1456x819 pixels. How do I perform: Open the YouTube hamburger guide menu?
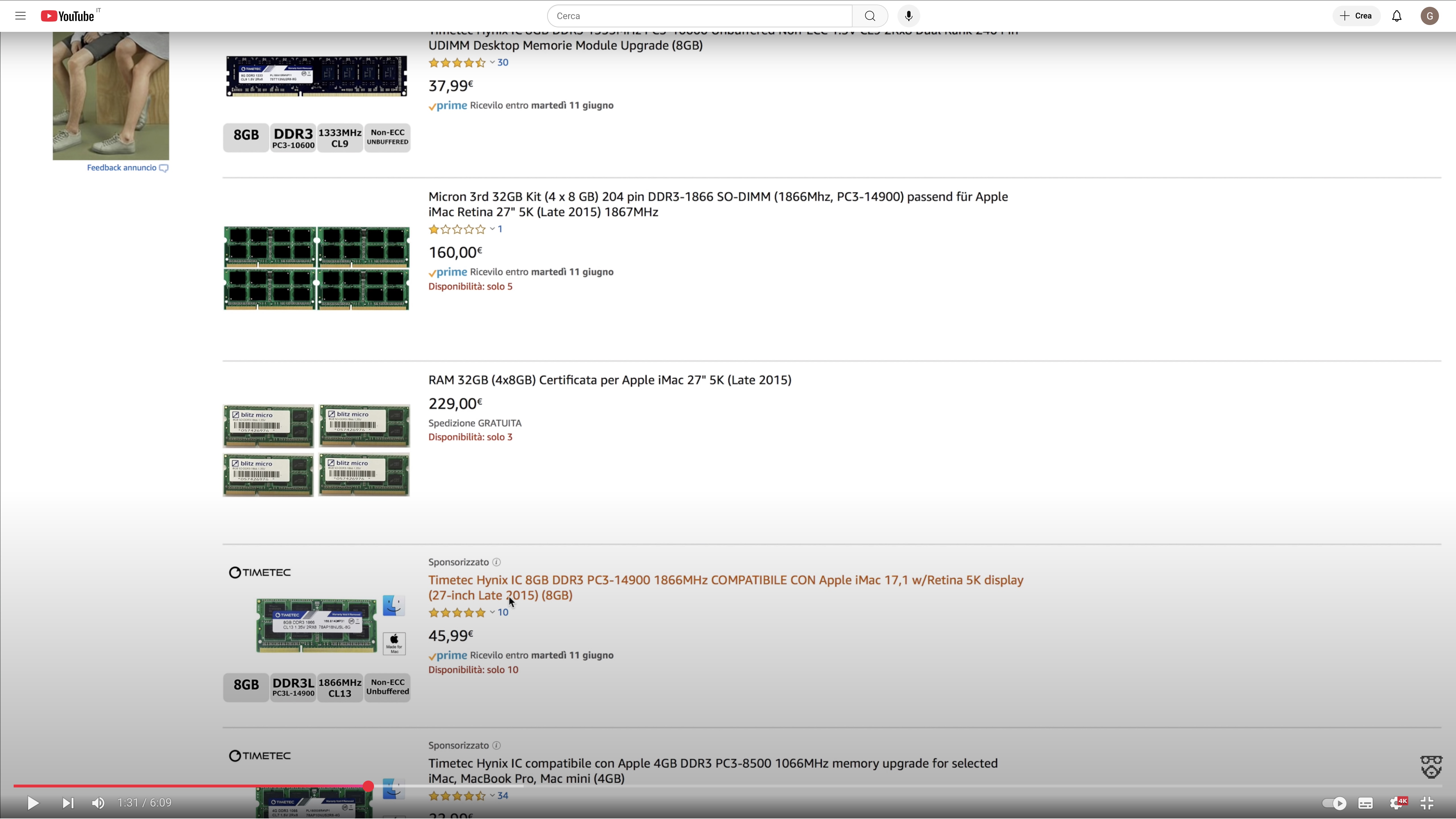pos(20,16)
